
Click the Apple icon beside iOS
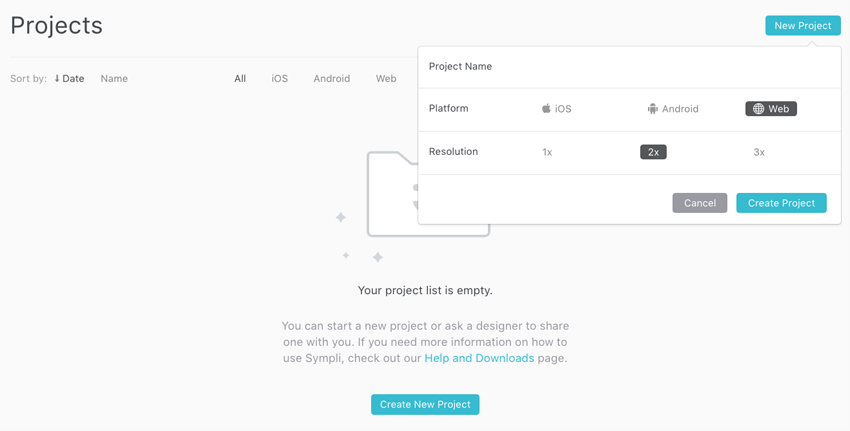coord(546,109)
